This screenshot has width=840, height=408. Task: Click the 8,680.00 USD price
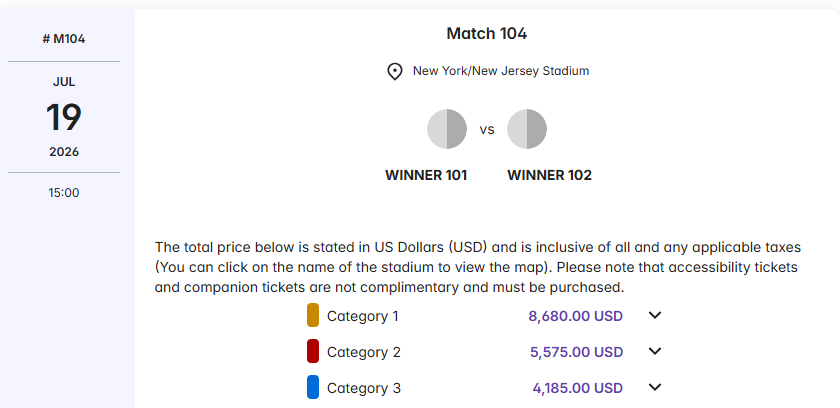(575, 316)
